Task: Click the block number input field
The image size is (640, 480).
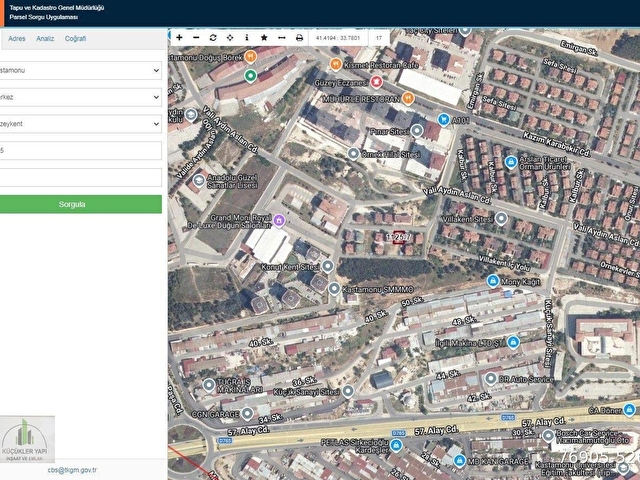Action: pos(80,150)
